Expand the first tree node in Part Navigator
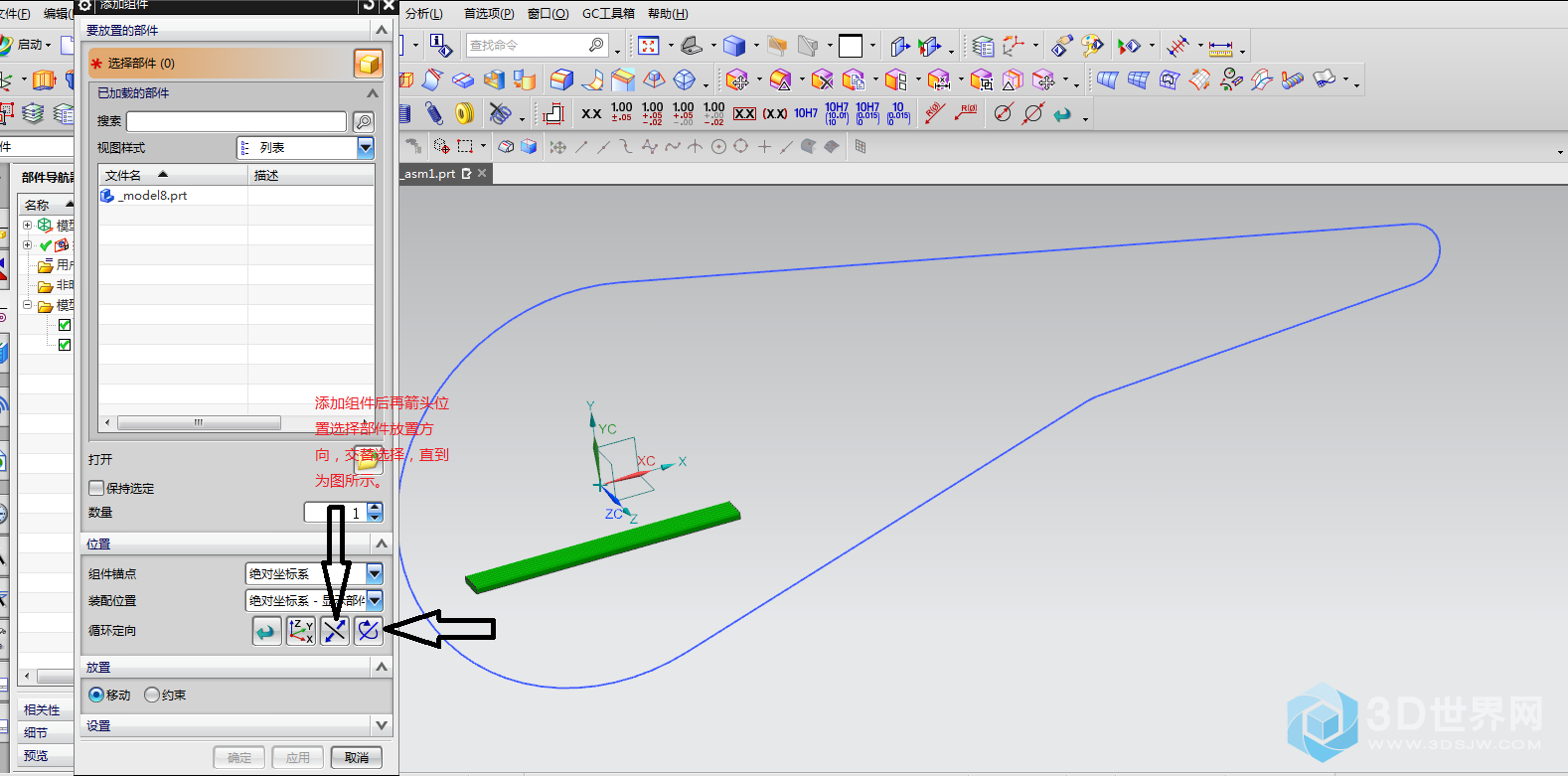This screenshot has height=776, width=1568. tap(28, 226)
